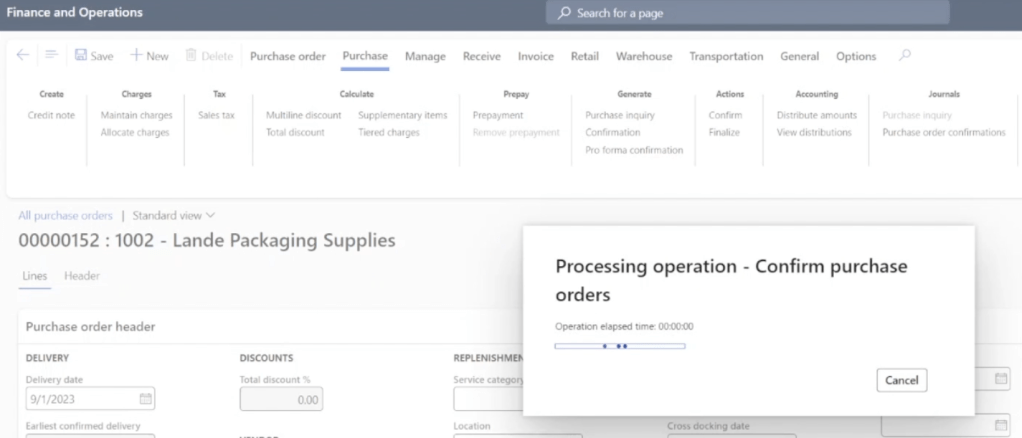The height and width of the screenshot is (438, 1022).
Task: Open the Service category dropdown field
Action: [x=488, y=399]
